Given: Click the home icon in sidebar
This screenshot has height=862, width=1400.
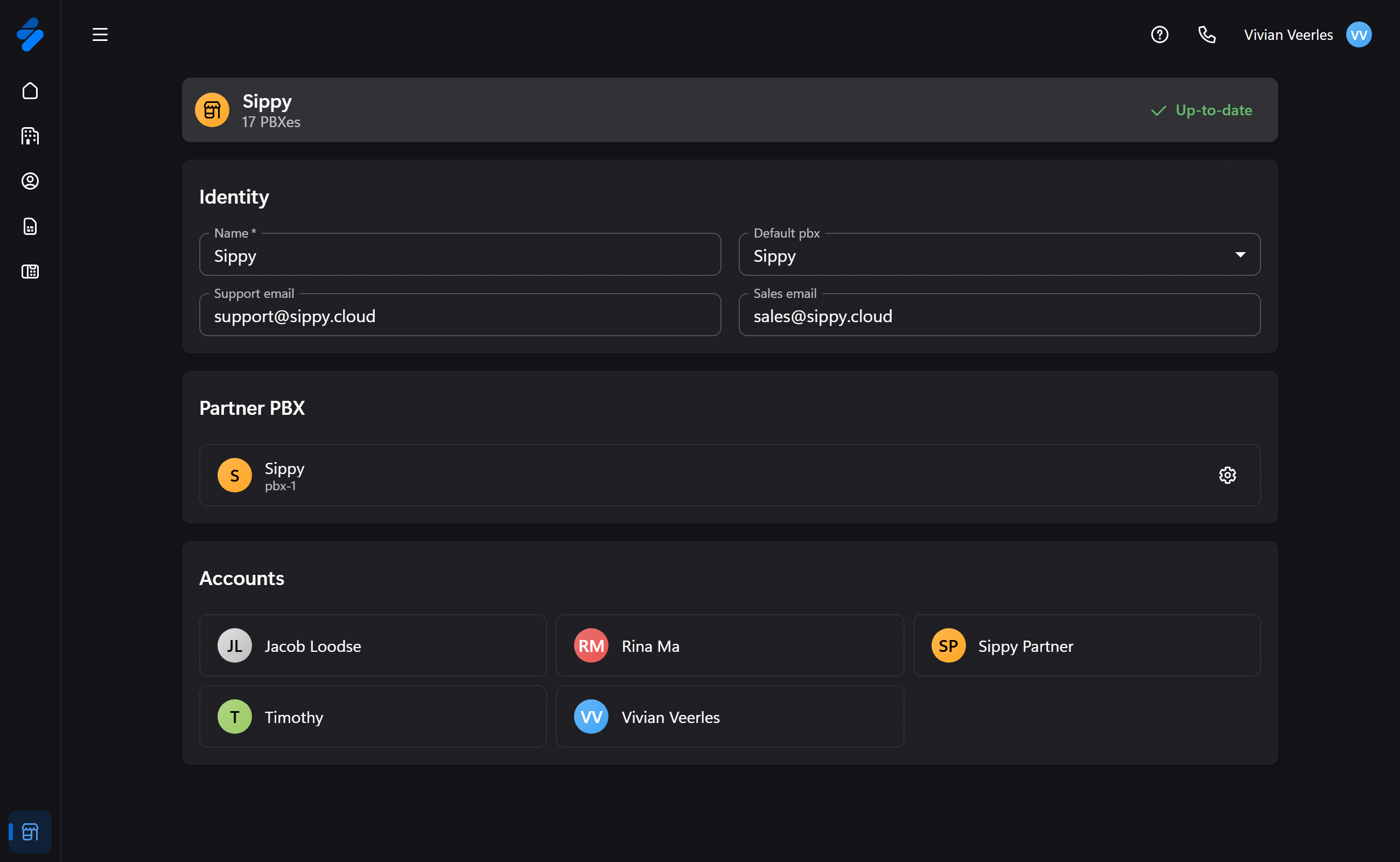Looking at the screenshot, I should click(x=30, y=91).
